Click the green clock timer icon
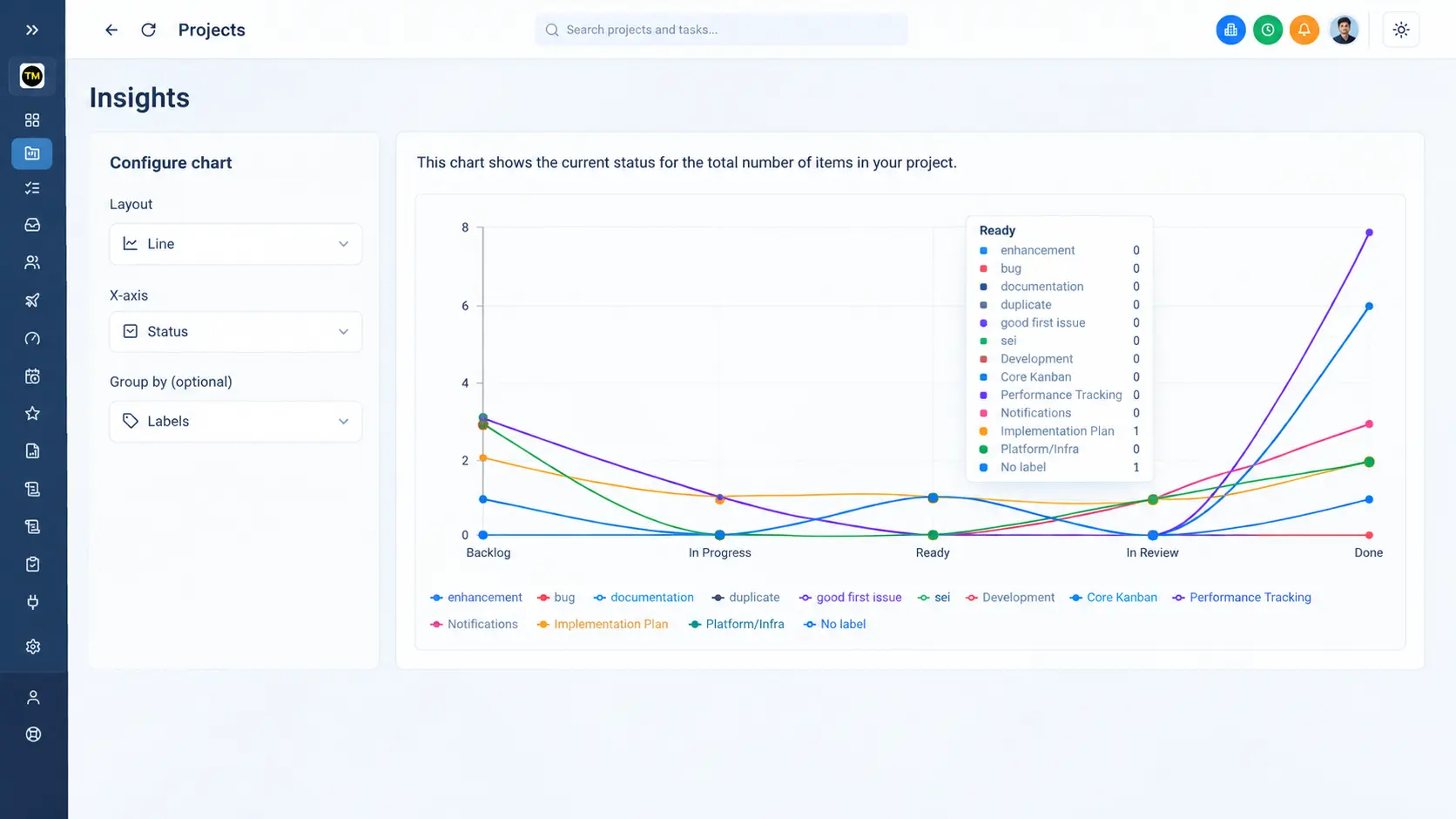The width and height of the screenshot is (1456, 819). [1267, 30]
